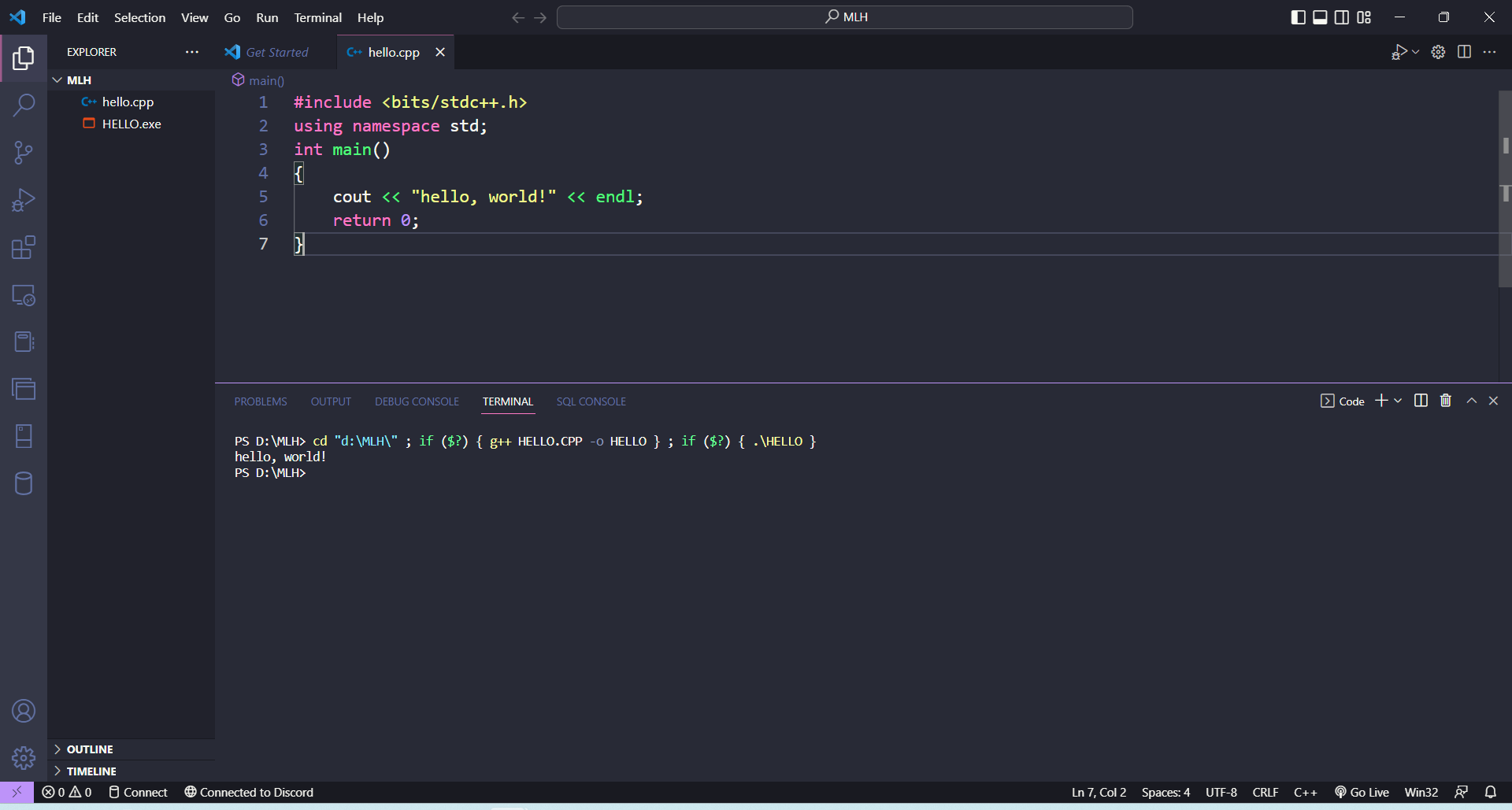Change indentation via Spaces: 4
The width and height of the screenshot is (1512, 810).
(x=1165, y=792)
